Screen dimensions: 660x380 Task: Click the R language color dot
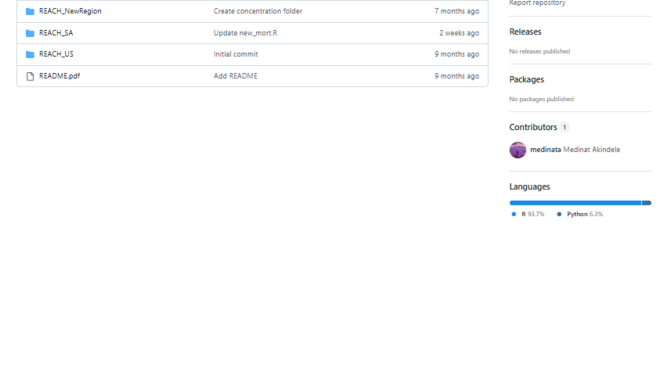click(514, 214)
